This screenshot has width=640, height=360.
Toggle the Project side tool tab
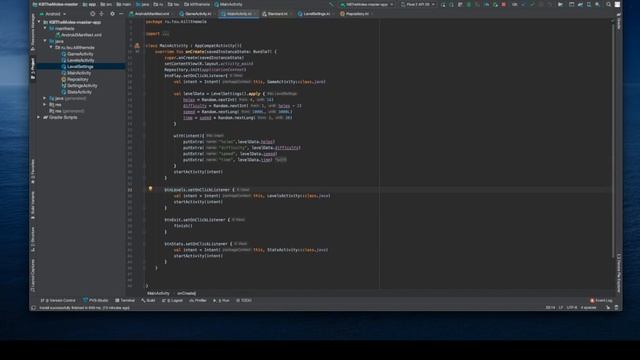[x=33, y=68]
